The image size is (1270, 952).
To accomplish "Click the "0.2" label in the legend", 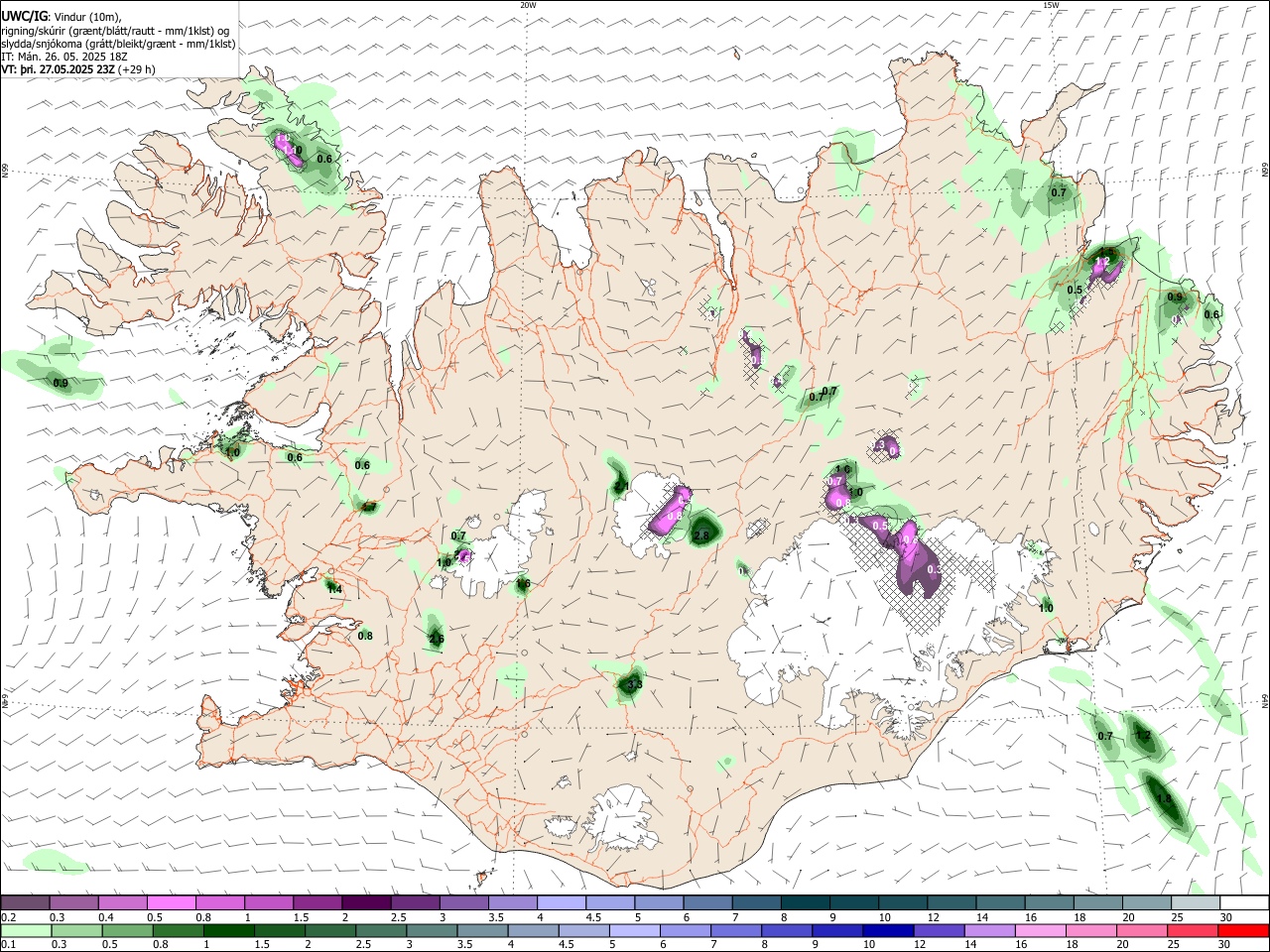I will (8, 917).
